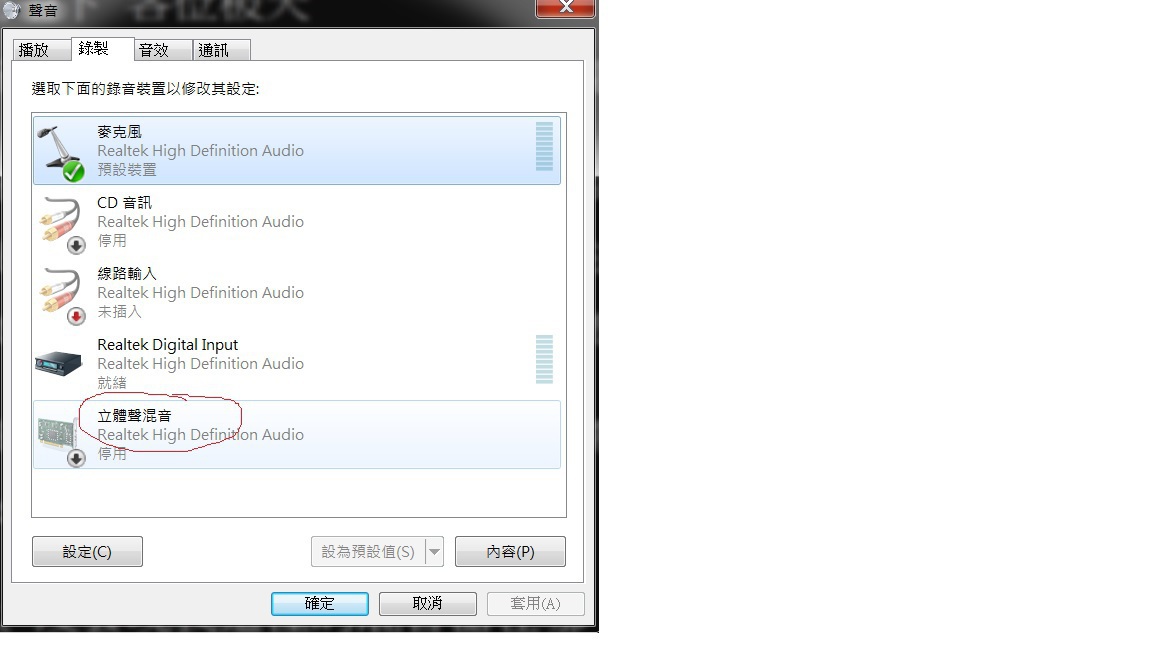Click the 就緒 status text
Screen dimensions: 1152x648
pos(112,383)
